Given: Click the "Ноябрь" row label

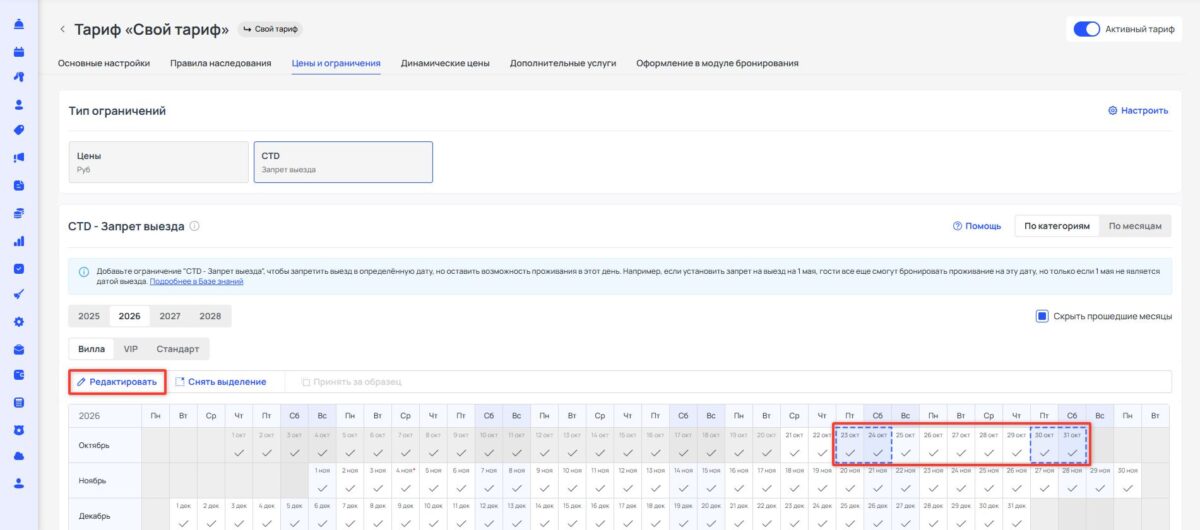Looking at the screenshot, I should 105,479.
